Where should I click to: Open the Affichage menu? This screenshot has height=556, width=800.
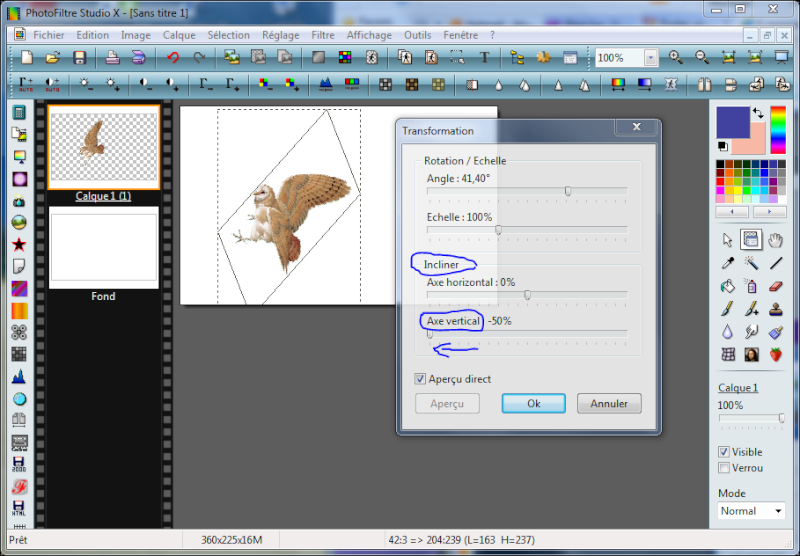369,35
